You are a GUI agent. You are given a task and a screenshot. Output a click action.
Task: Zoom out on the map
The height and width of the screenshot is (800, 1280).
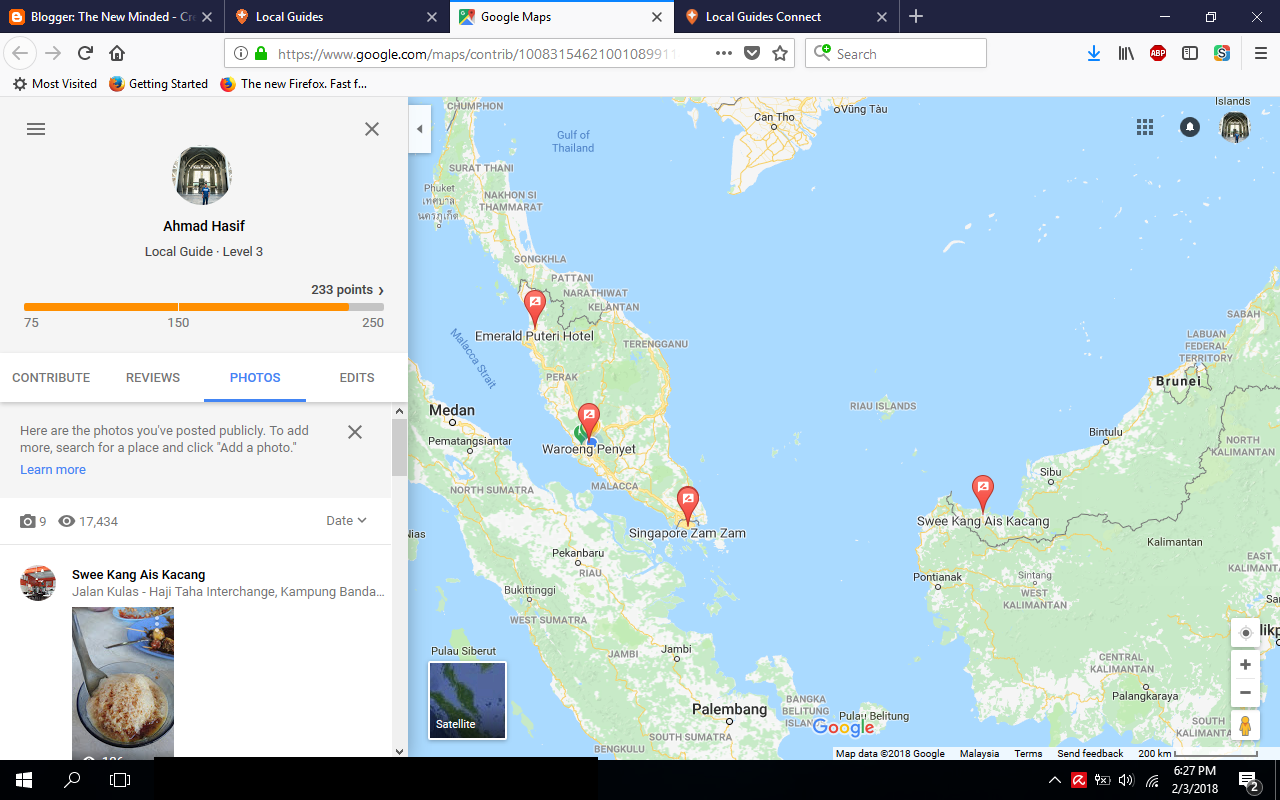[x=1245, y=692]
